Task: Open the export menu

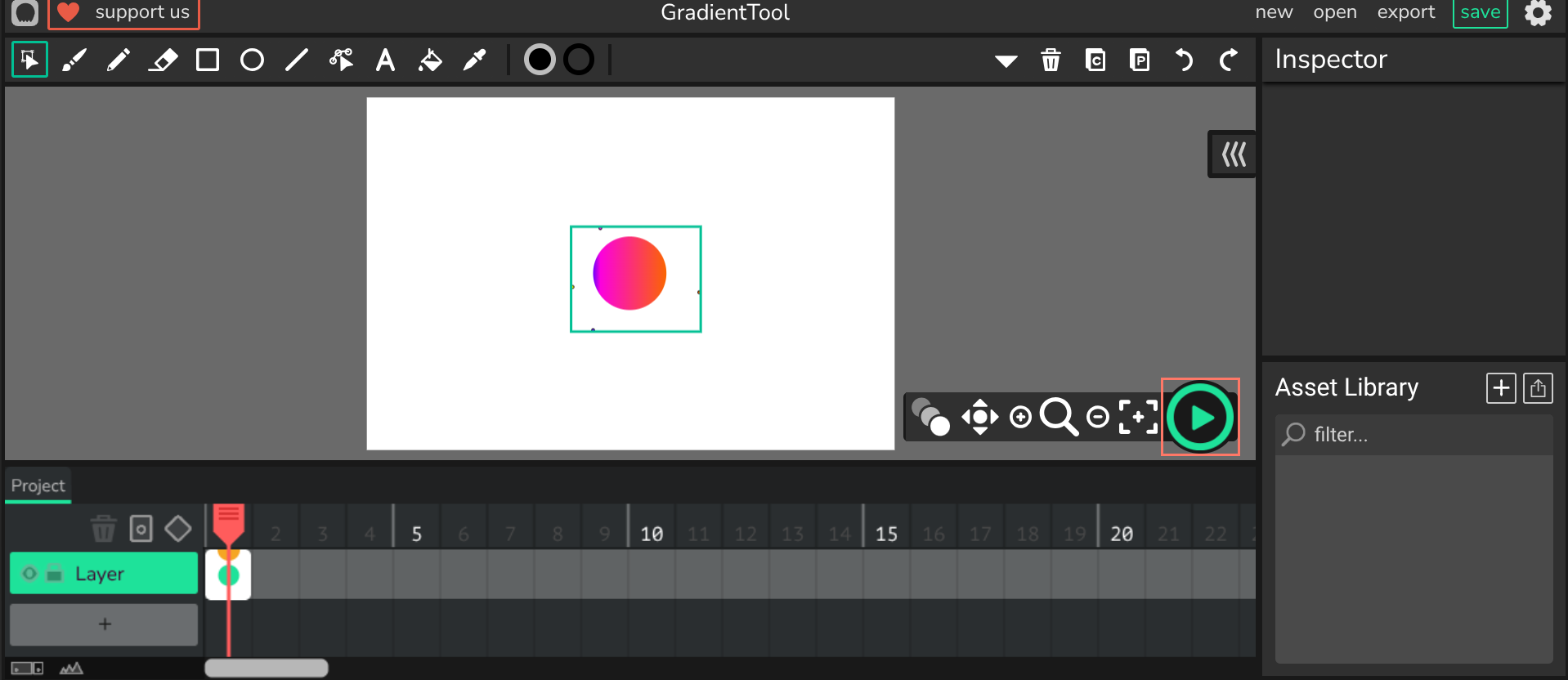Action: 1406,12
